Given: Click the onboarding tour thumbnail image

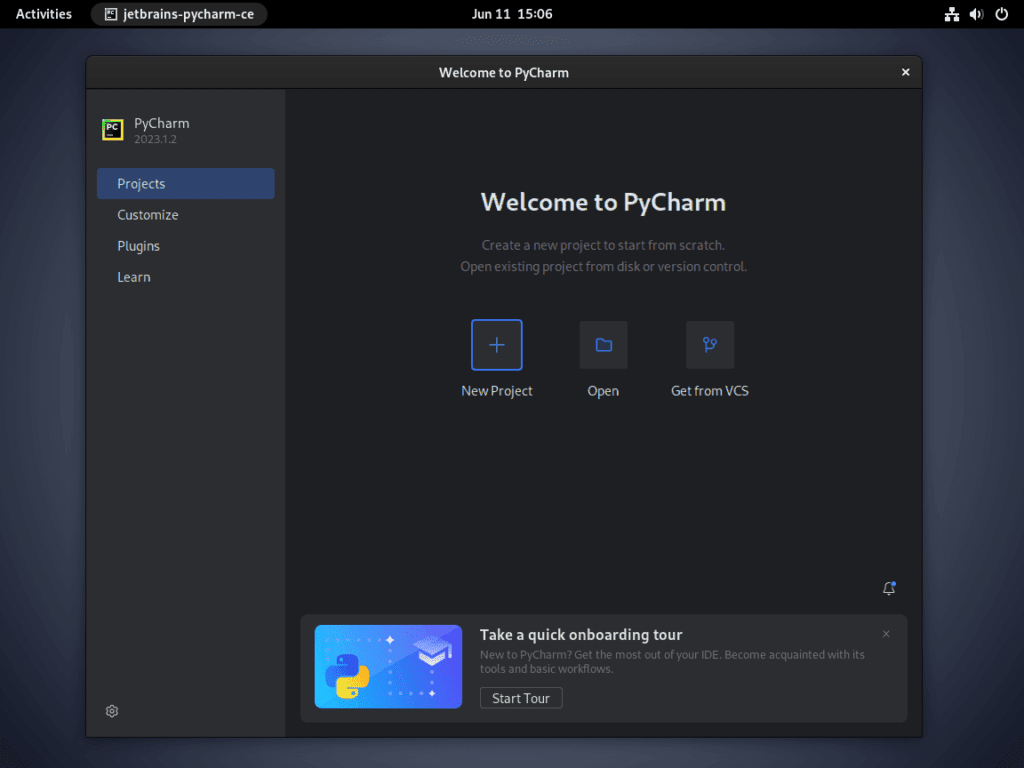Looking at the screenshot, I should tap(388, 665).
